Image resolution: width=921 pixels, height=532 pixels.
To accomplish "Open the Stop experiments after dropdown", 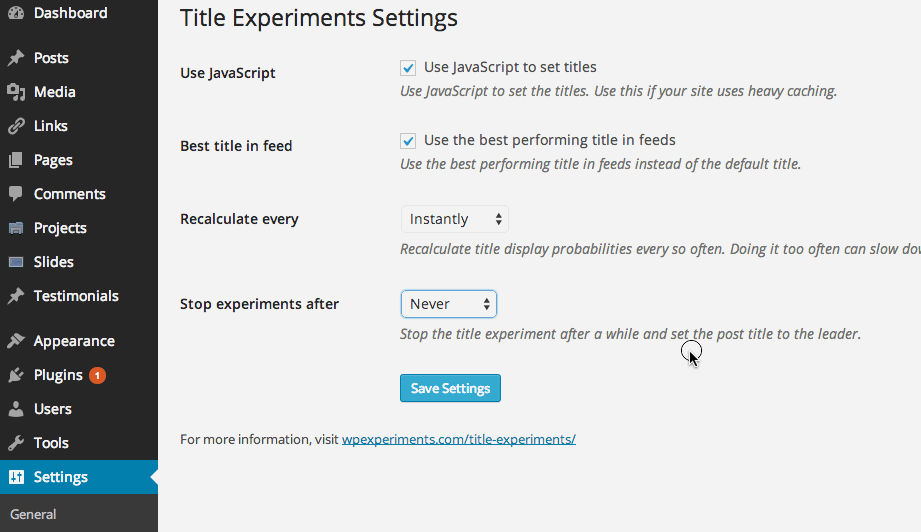I will coord(449,304).
